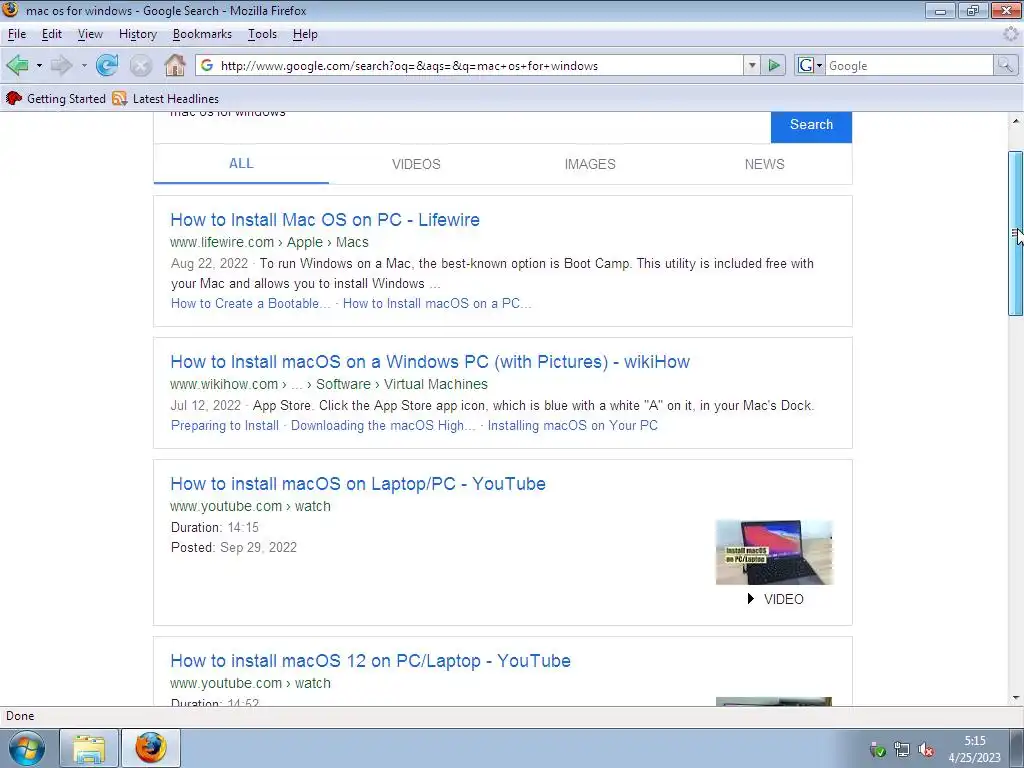Viewport: 1024px width, 768px height.
Task: Switch to the VIDEOS tab
Action: pyautogui.click(x=416, y=164)
